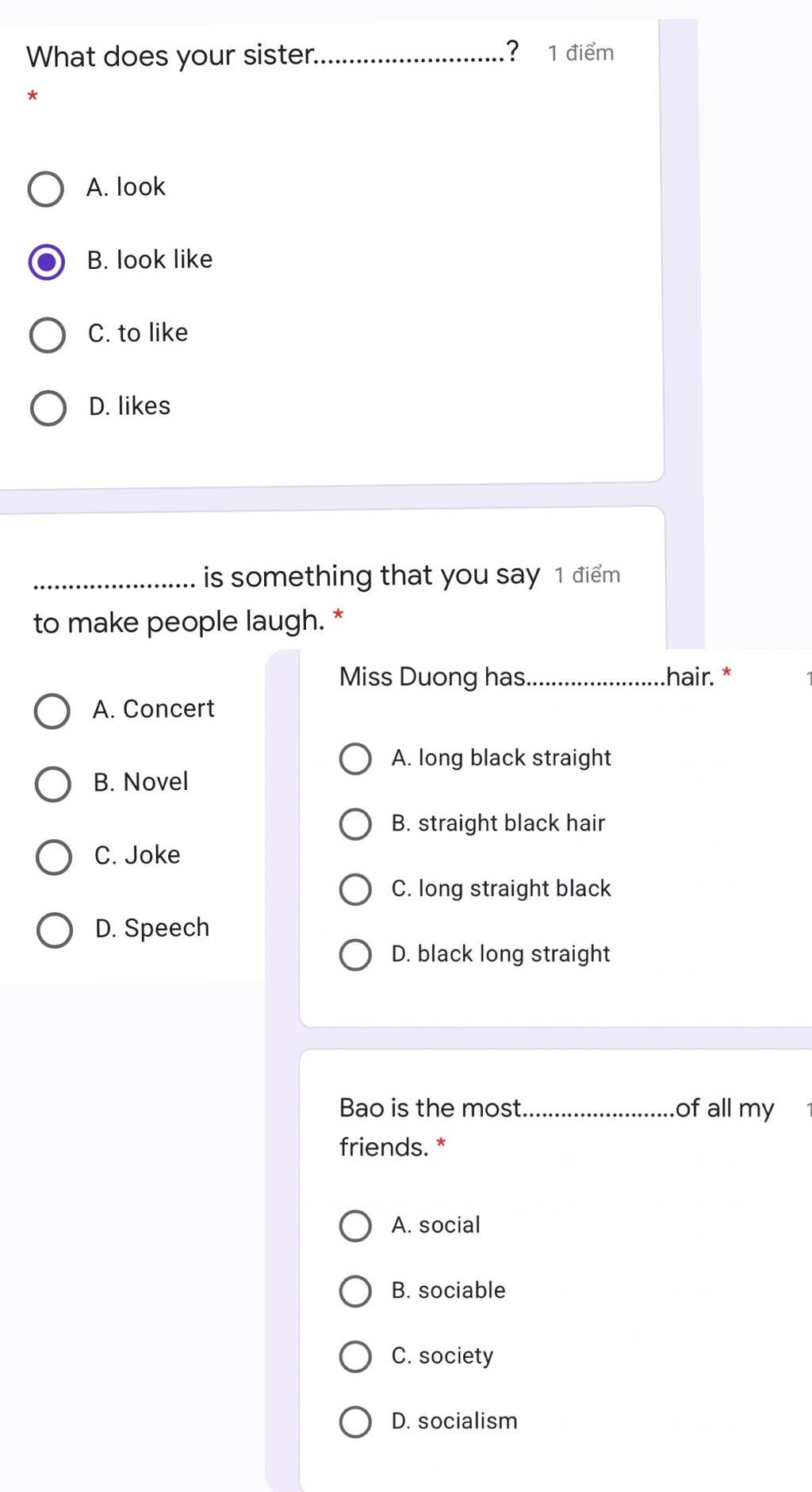812x1492 pixels.
Task: Pick answer D. likes
Action: pyautogui.click(x=48, y=408)
